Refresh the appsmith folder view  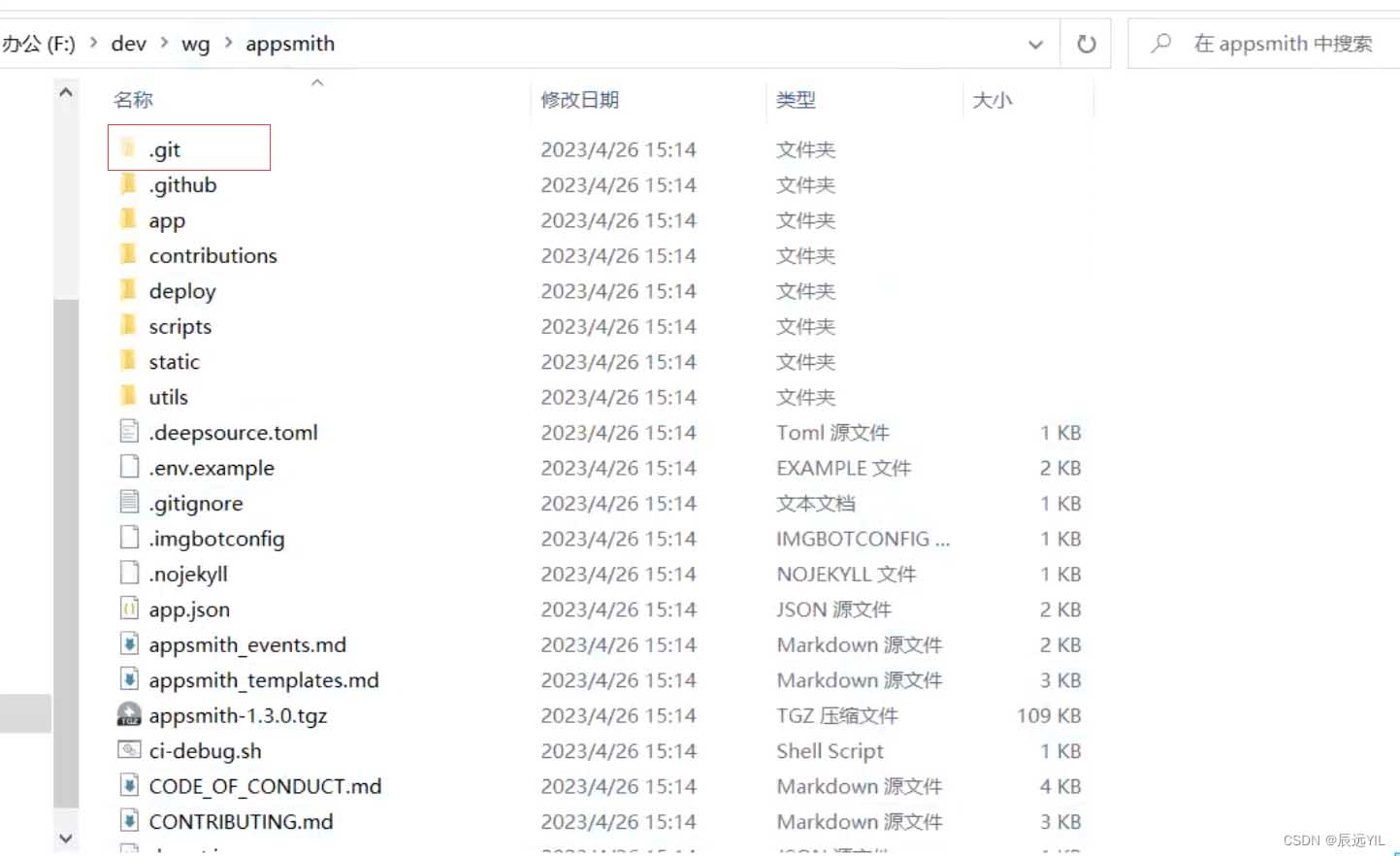point(1087,44)
